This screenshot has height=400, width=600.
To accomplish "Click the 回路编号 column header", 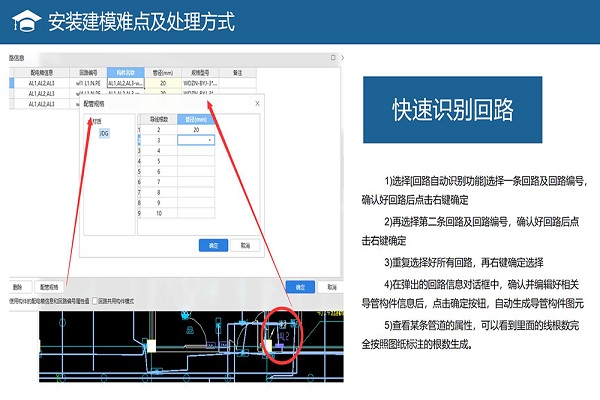I will (x=90, y=73).
